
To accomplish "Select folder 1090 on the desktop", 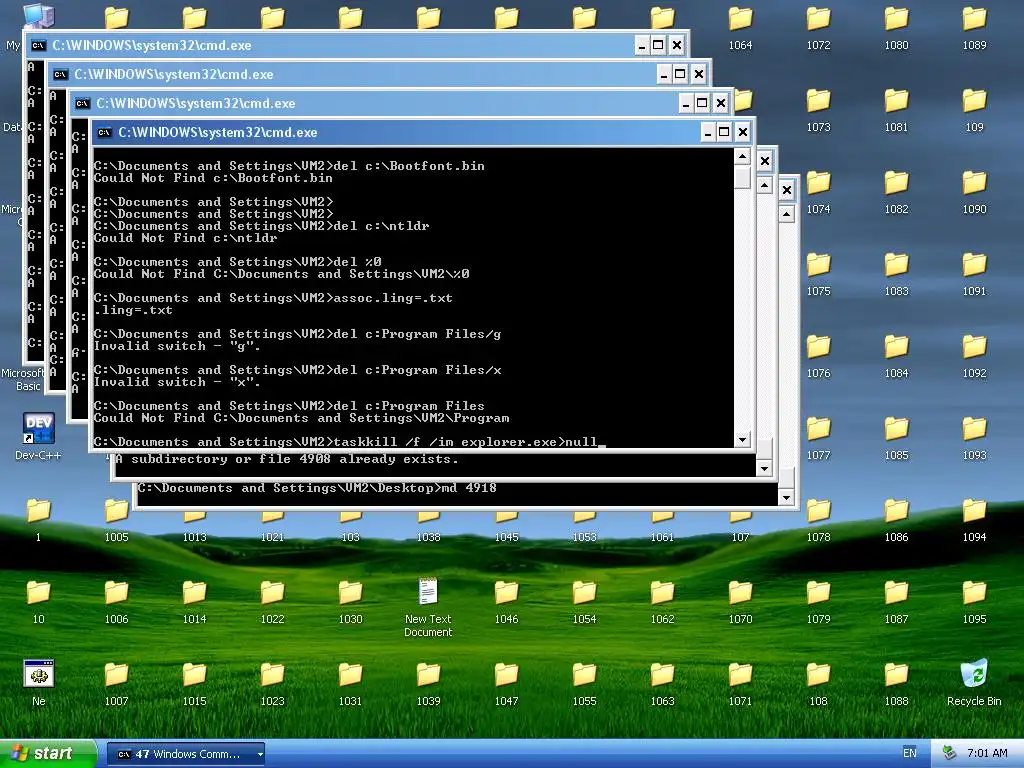I will pyautogui.click(x=974, y=191).
